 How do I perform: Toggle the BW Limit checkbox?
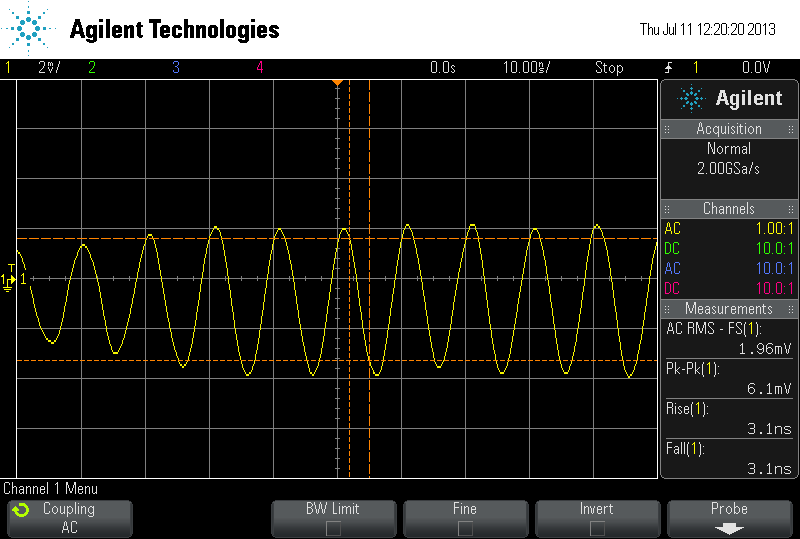point(333,528)
